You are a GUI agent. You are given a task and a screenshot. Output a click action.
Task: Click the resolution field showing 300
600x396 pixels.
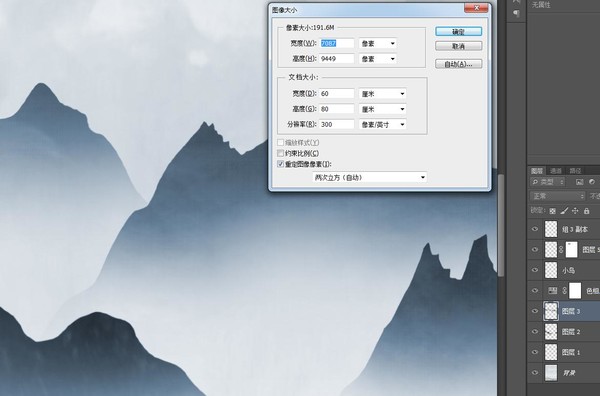click(x=337, y=124)
